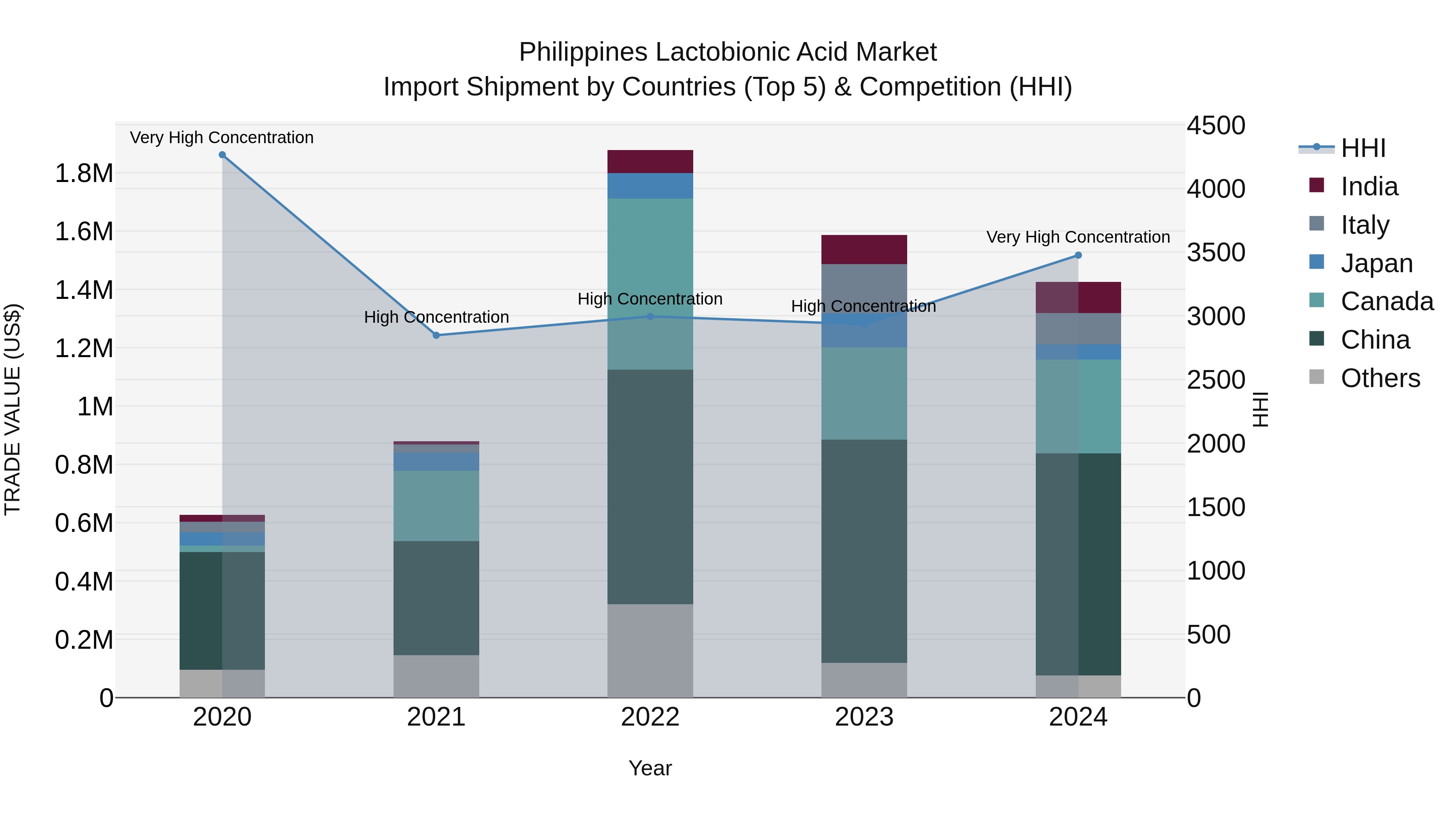Click the India segment of the 2022 bar
Screen dimensions: 1456x819
[650, 162]
